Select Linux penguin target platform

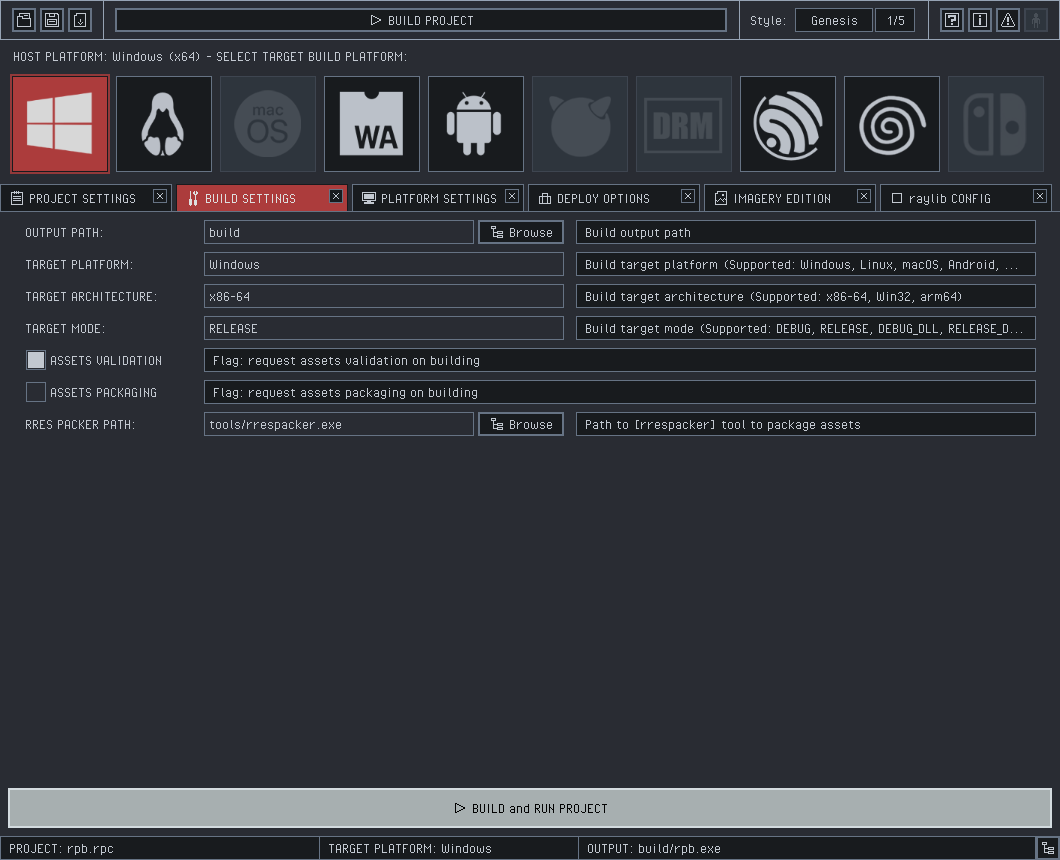coord(164,124)
